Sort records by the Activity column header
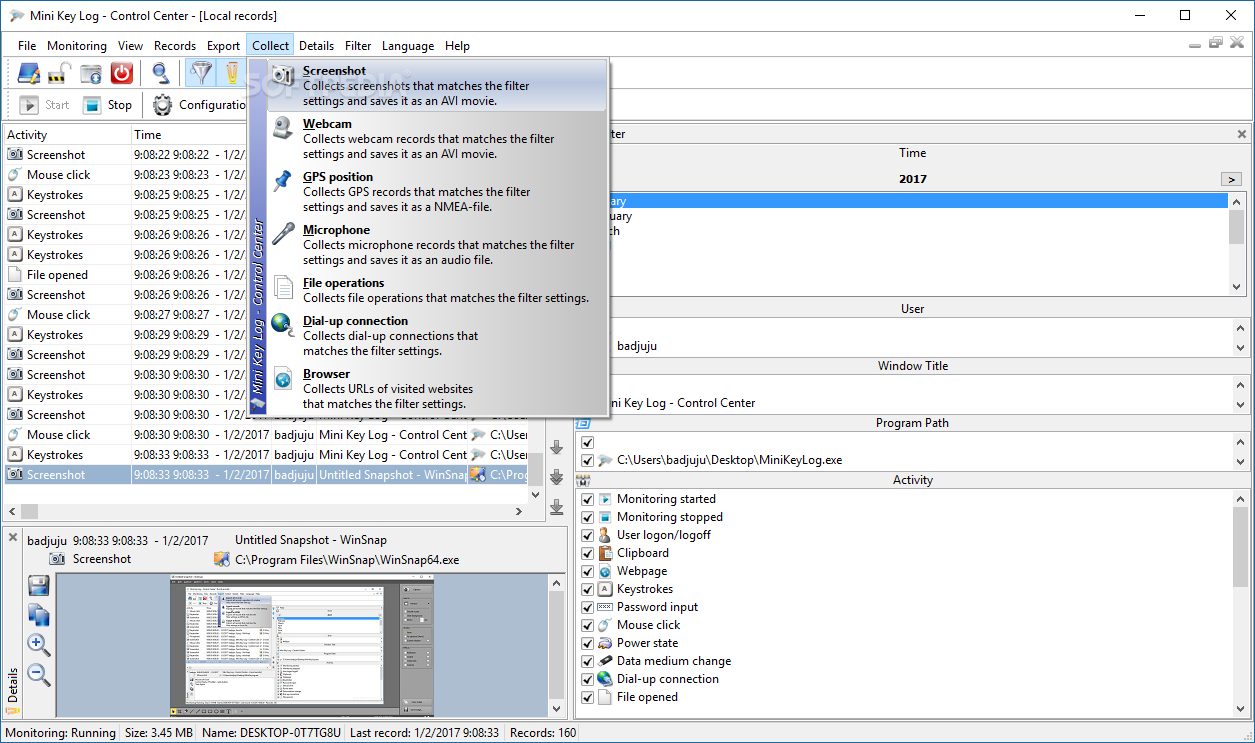1255x743 pixels. (x=68, y=135)
